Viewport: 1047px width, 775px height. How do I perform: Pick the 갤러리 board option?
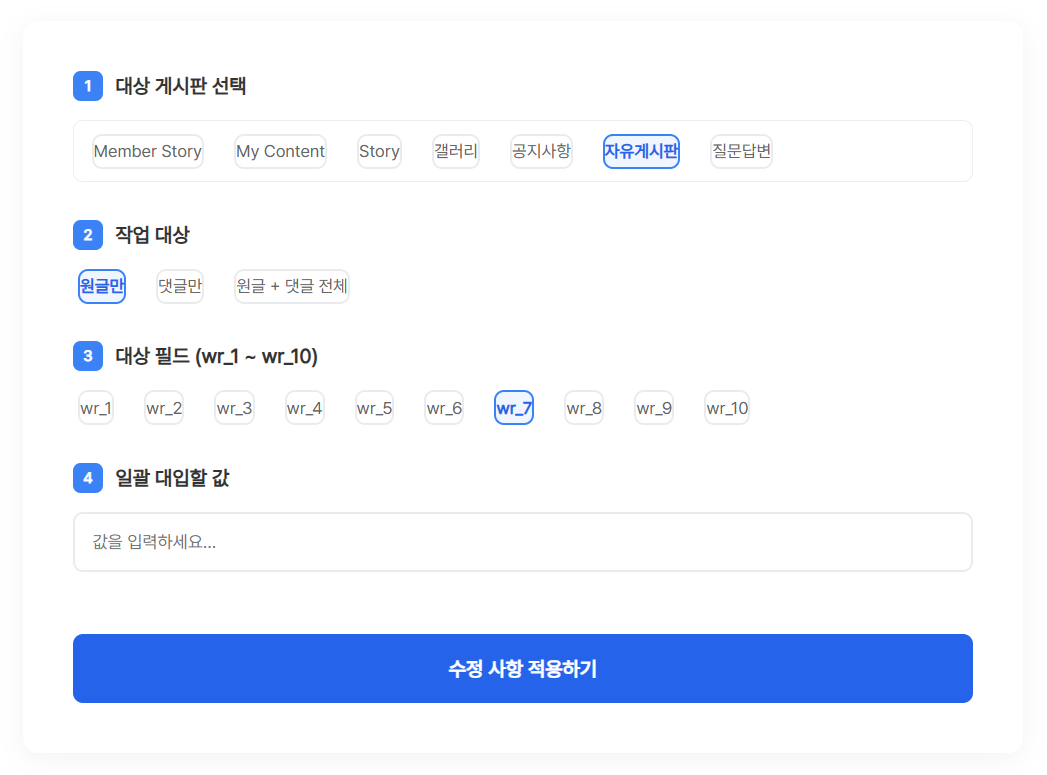(x=456, y=152)
